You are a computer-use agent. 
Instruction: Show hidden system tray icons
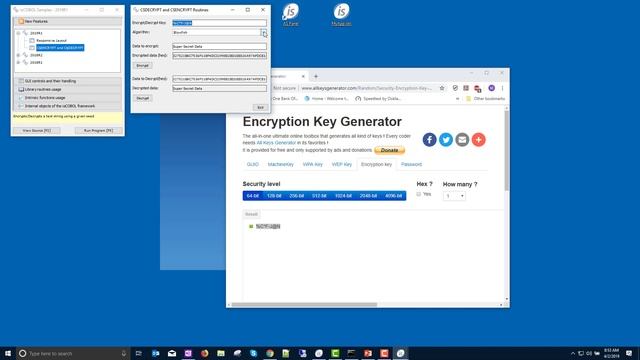click(x=573, y=353)
